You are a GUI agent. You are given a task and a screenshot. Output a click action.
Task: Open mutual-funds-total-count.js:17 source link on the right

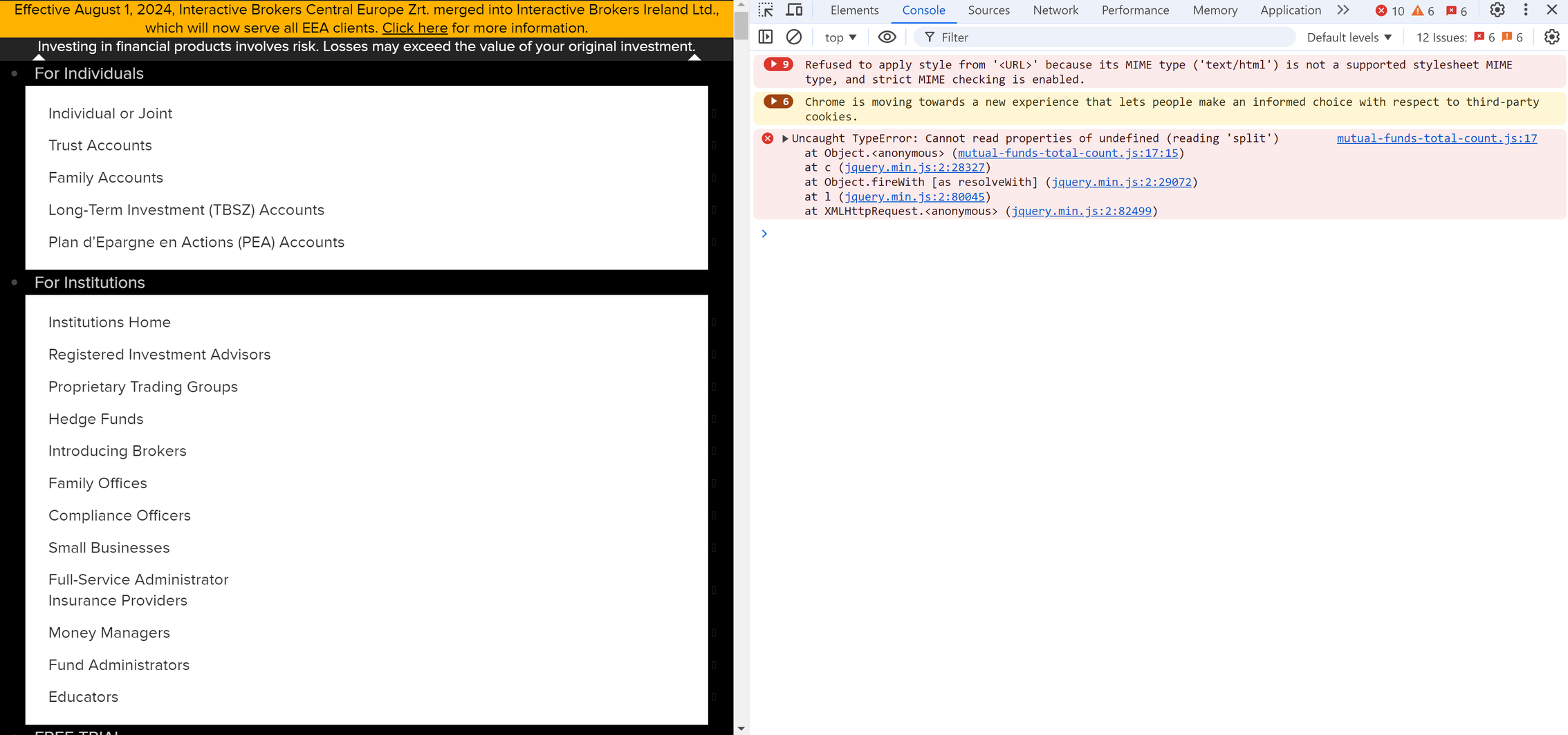pyautogui.click(x=1437, y=138)
